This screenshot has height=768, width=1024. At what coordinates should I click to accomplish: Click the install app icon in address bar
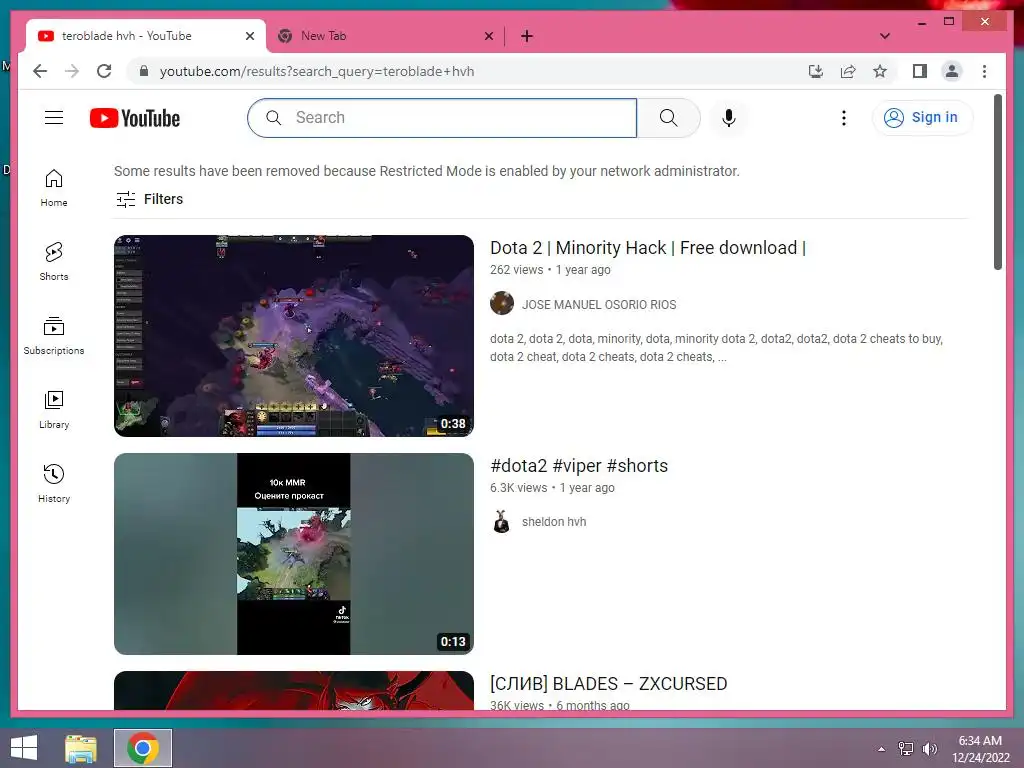point(816,71)
